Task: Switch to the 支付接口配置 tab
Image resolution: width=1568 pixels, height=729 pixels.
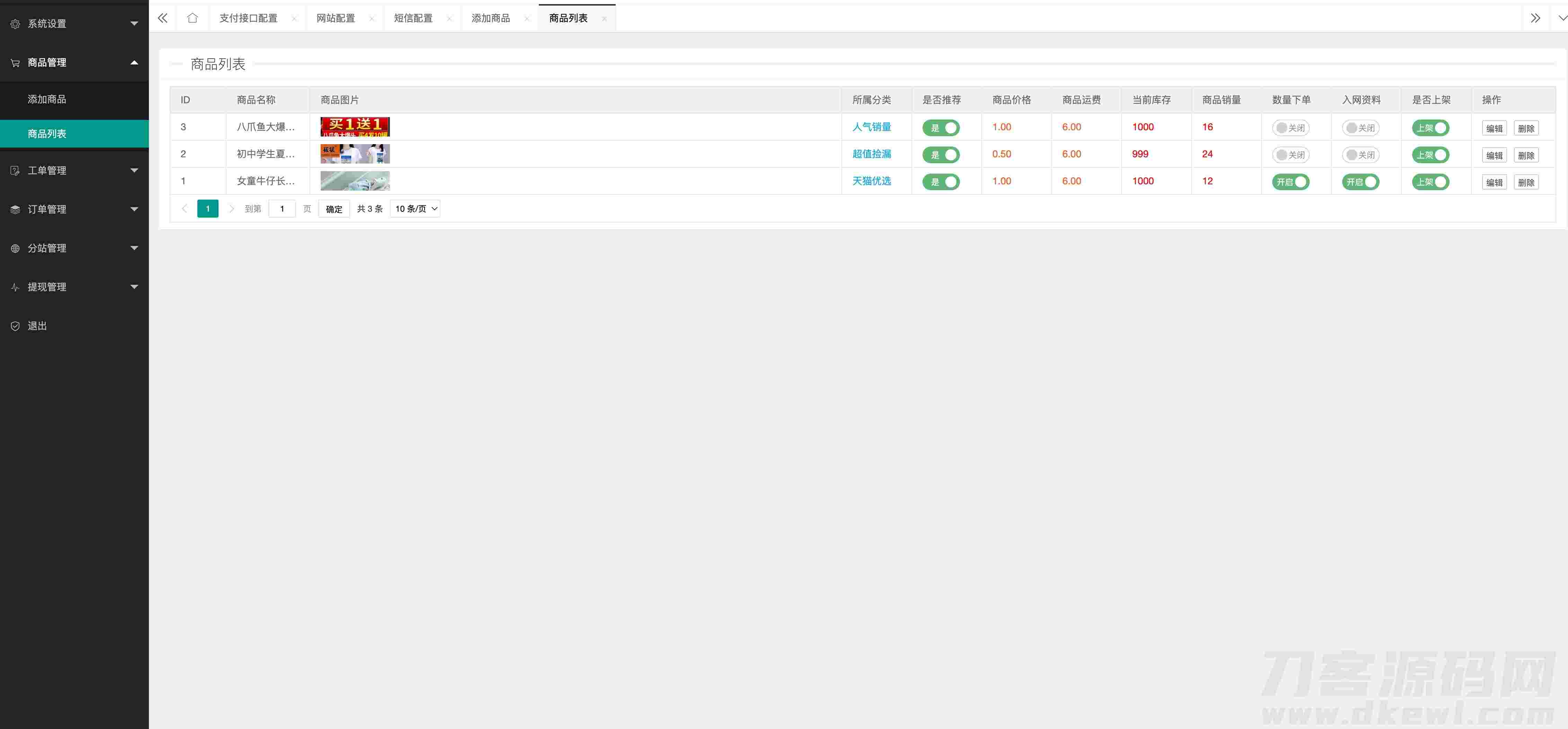Action: tap(248, 18)
